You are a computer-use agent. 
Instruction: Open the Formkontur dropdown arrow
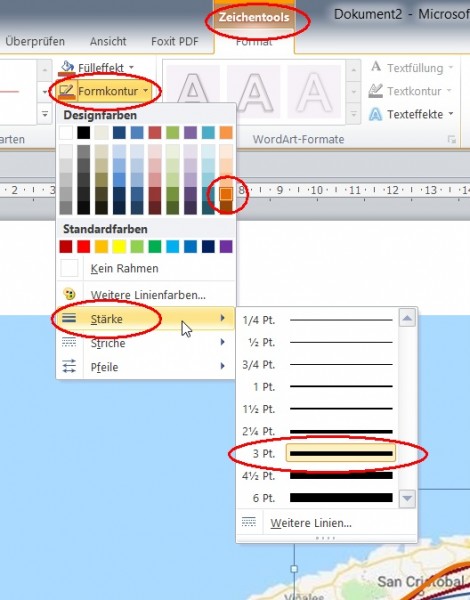[x=145, y=91]
